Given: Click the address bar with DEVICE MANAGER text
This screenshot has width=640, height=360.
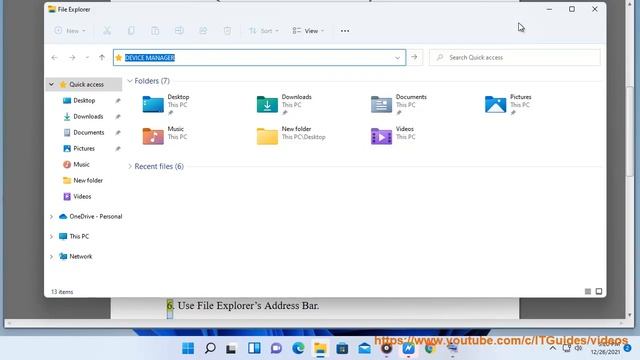Looking at the screenshot, I should click(x=259, y=58).
